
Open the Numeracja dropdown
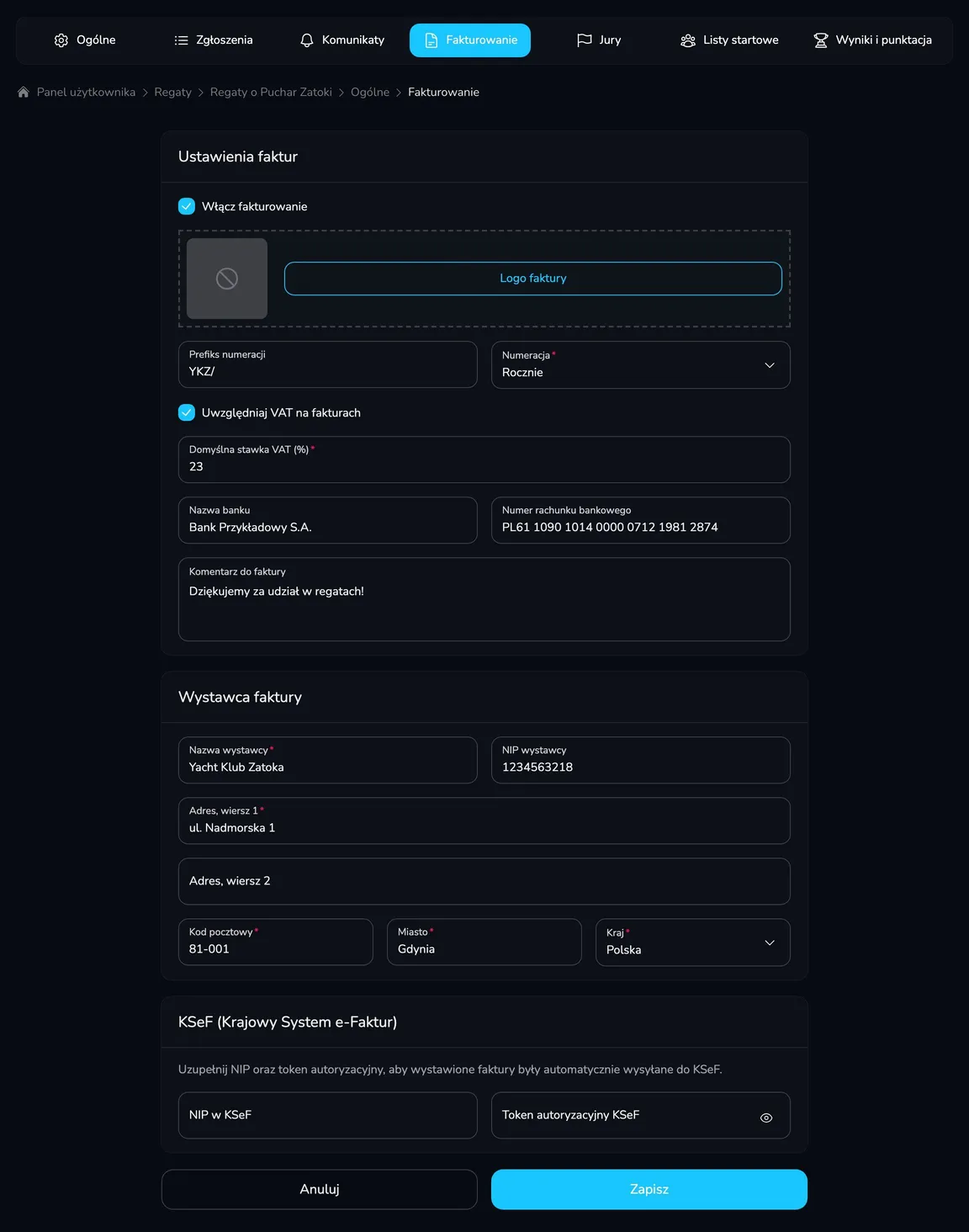[641, 364]
